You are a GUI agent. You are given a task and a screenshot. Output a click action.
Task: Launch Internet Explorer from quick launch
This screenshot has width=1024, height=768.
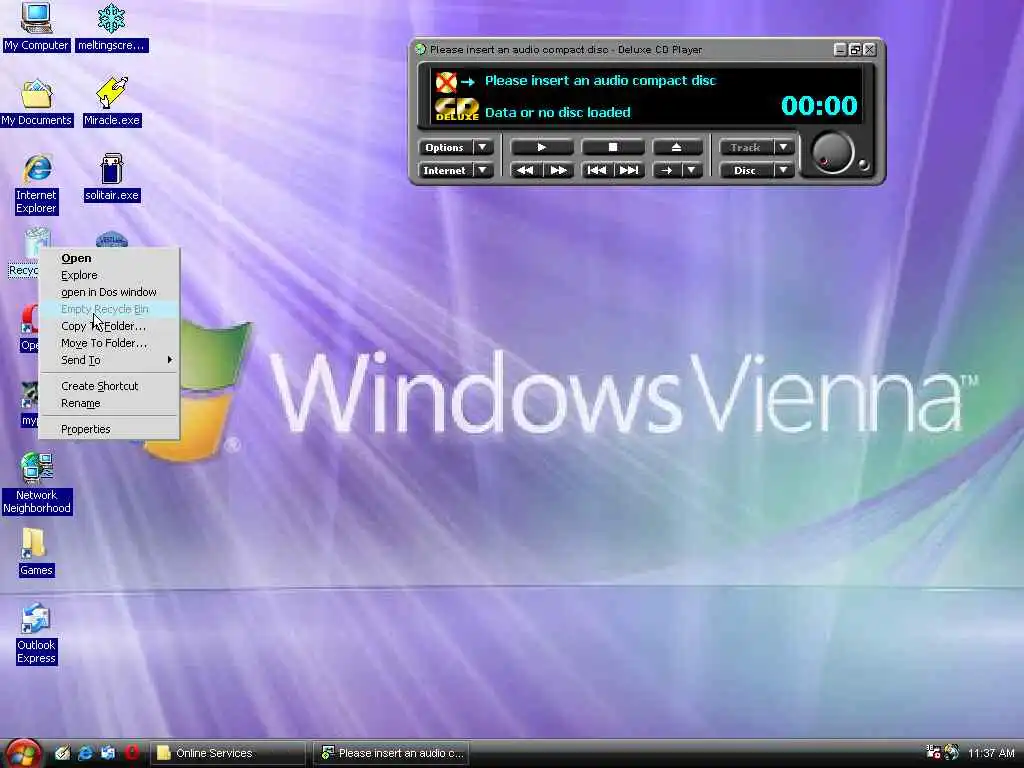(85, 753)
